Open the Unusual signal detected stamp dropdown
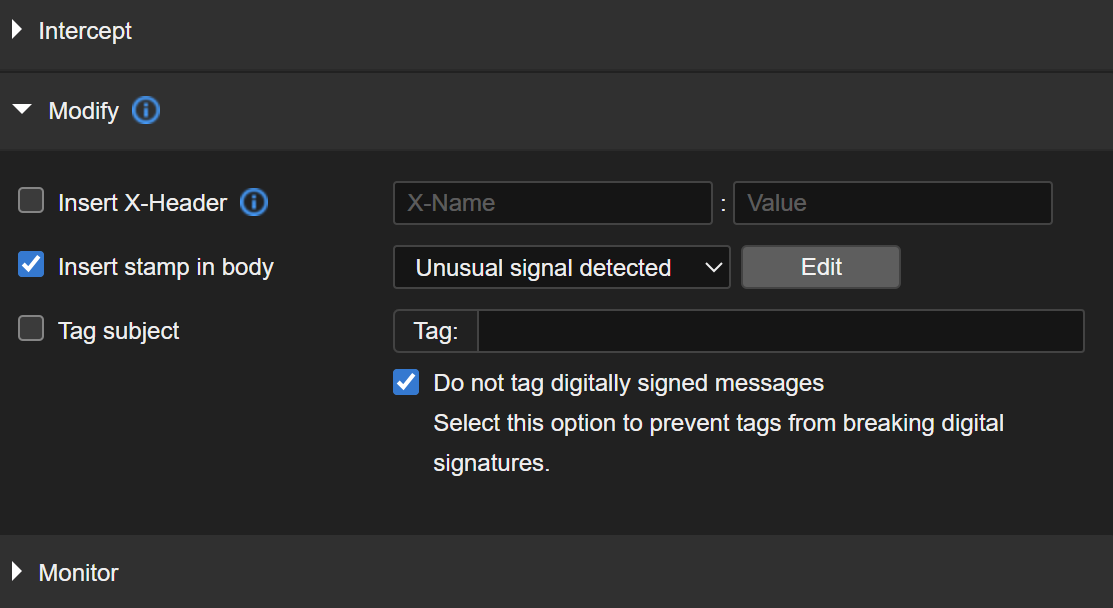 click(561, 267)
